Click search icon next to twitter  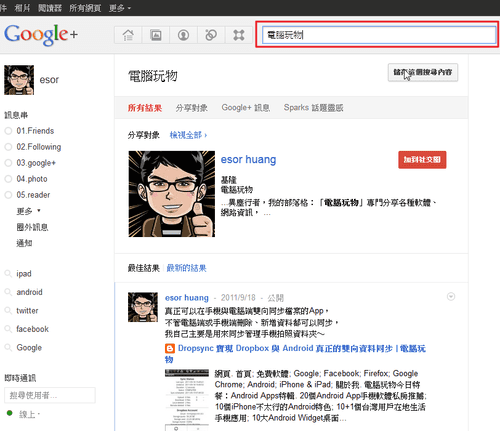pyautogui.click(x=8, y=311)
